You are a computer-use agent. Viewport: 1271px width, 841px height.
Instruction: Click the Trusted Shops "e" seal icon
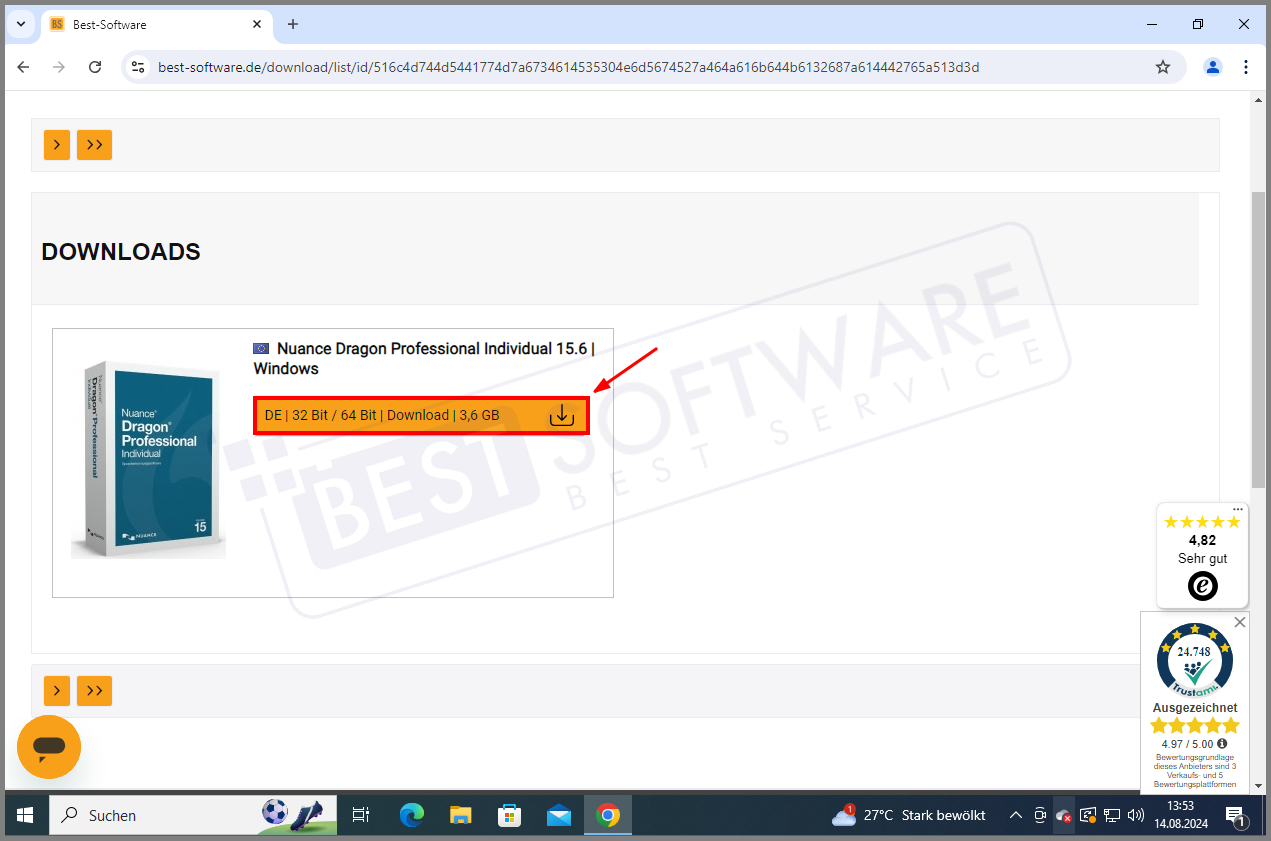coord(1201,586)
